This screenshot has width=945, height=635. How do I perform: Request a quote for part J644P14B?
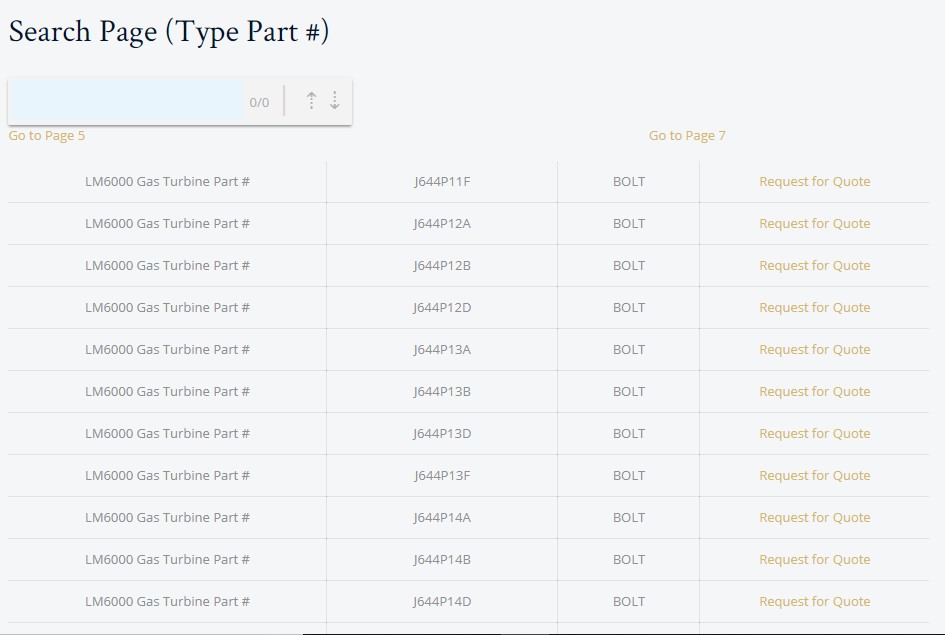pyautogui.click(x=814, y=560)
